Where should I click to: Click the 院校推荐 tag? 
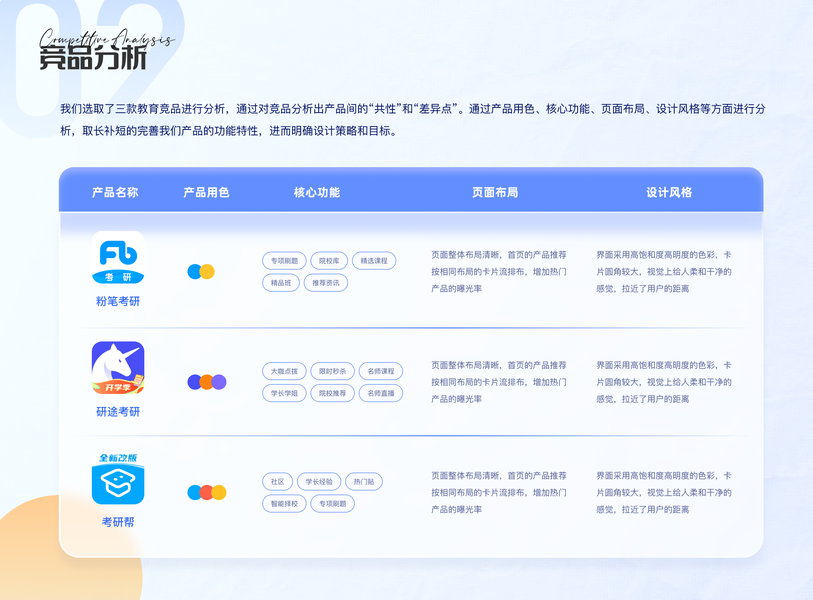(x=332, y=393)
